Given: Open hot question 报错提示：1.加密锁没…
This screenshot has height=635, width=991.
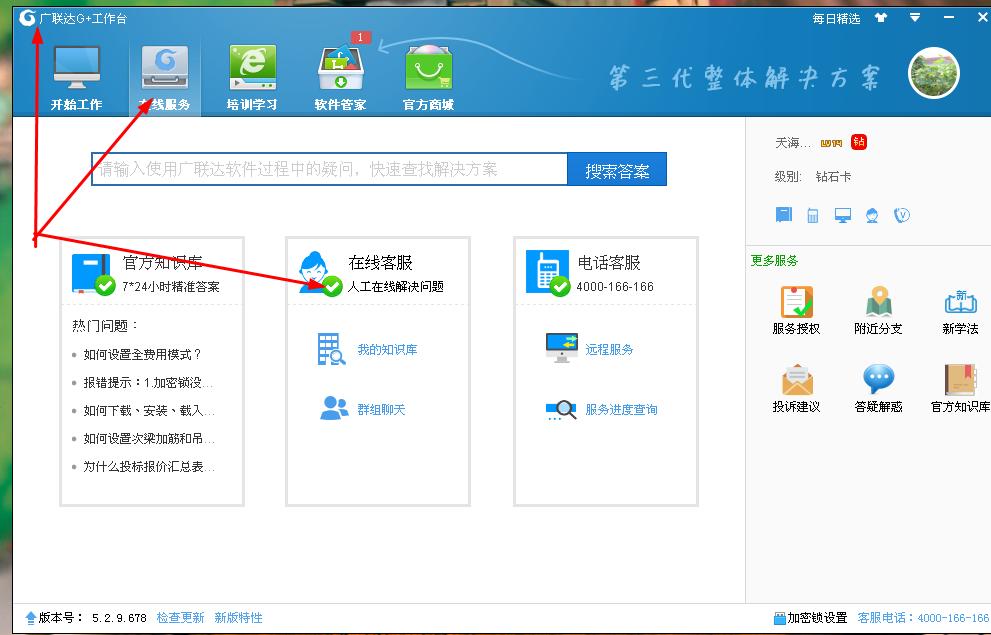Looking at the screenshot, I should coord(149,382).
